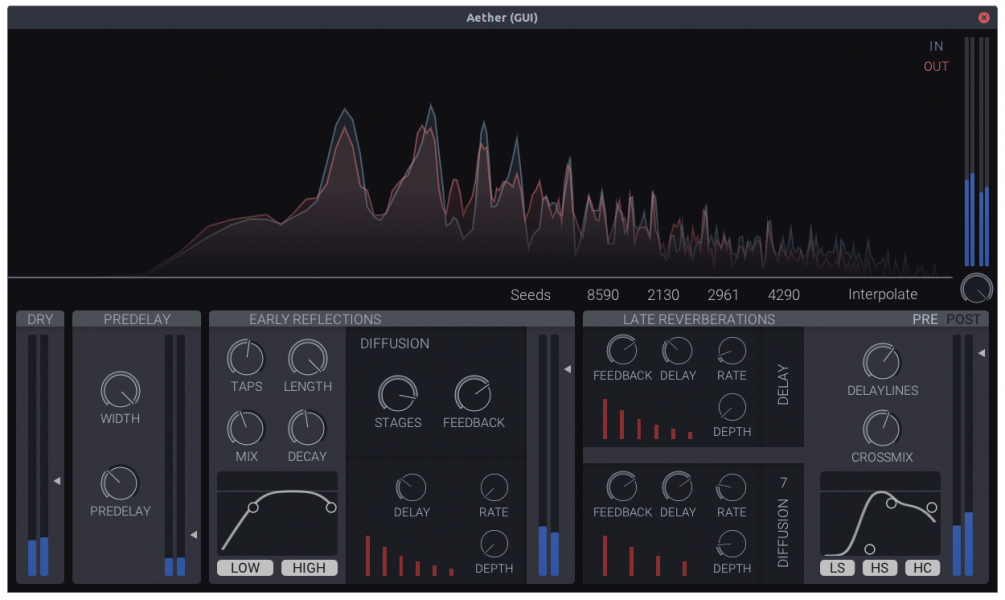
Task: Toggle the LS low shelf button
Action: tap(837, 568)
